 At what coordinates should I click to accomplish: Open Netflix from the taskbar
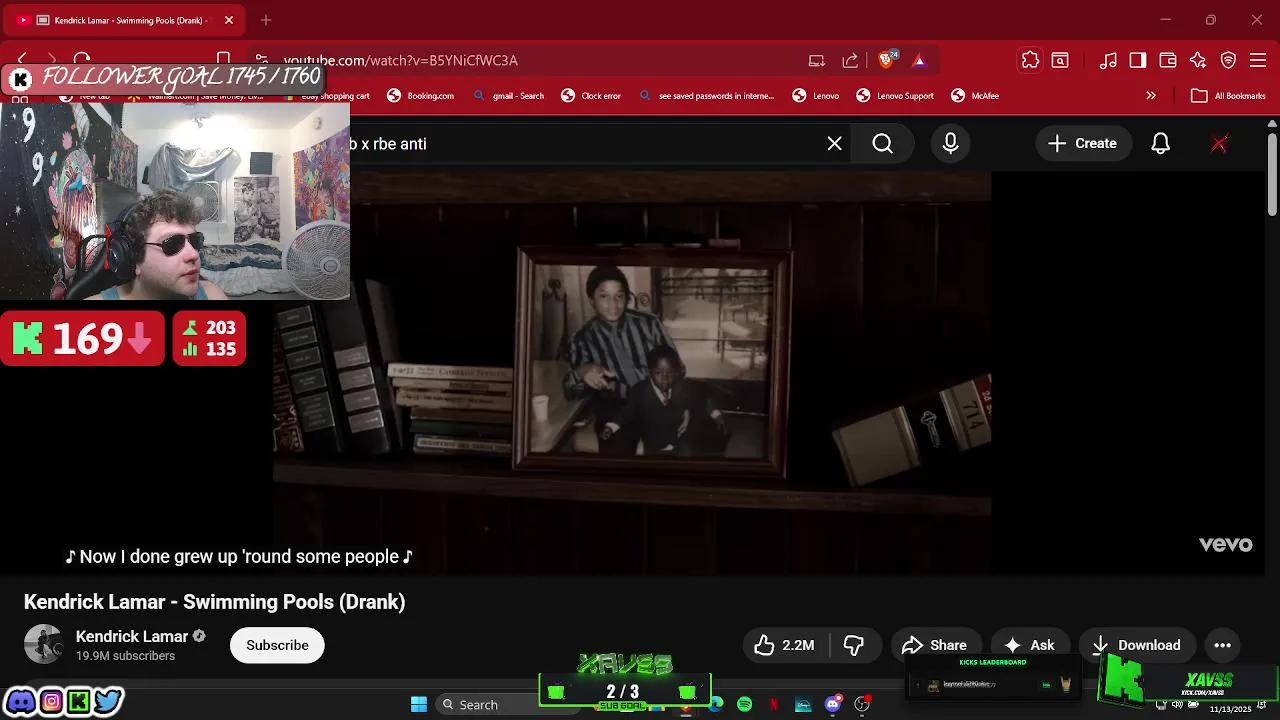[773, 705]
